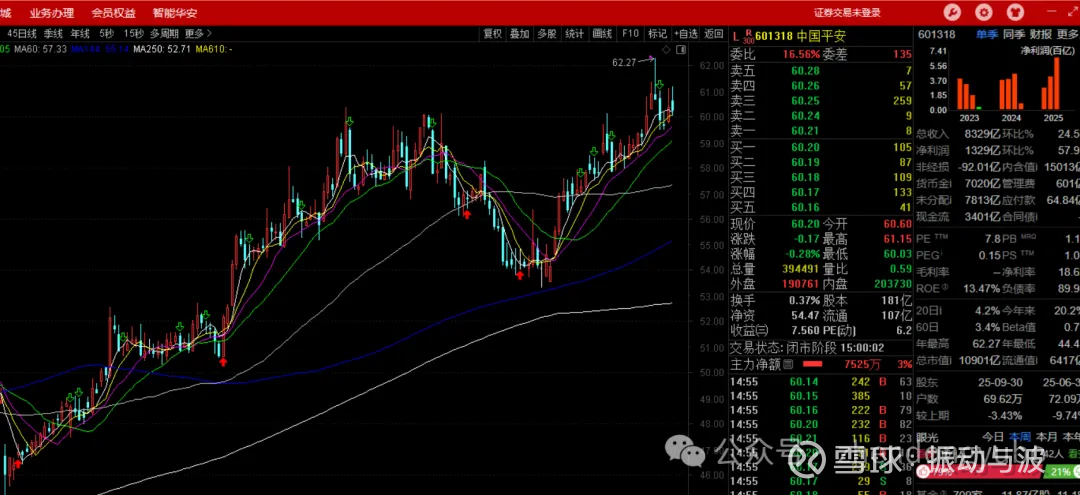Click the 多股 toolbar button

click(x=547, y=33)
